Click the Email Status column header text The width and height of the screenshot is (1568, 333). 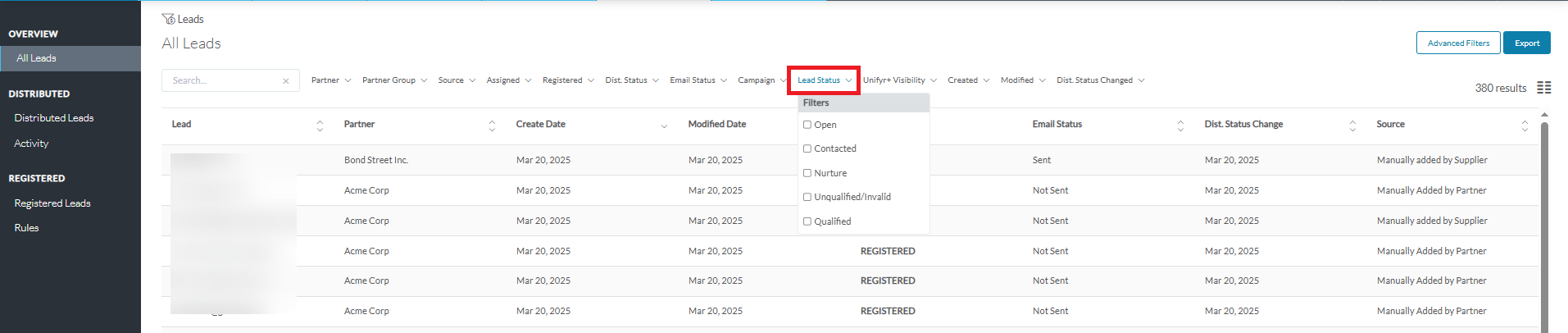(1057, 125)
